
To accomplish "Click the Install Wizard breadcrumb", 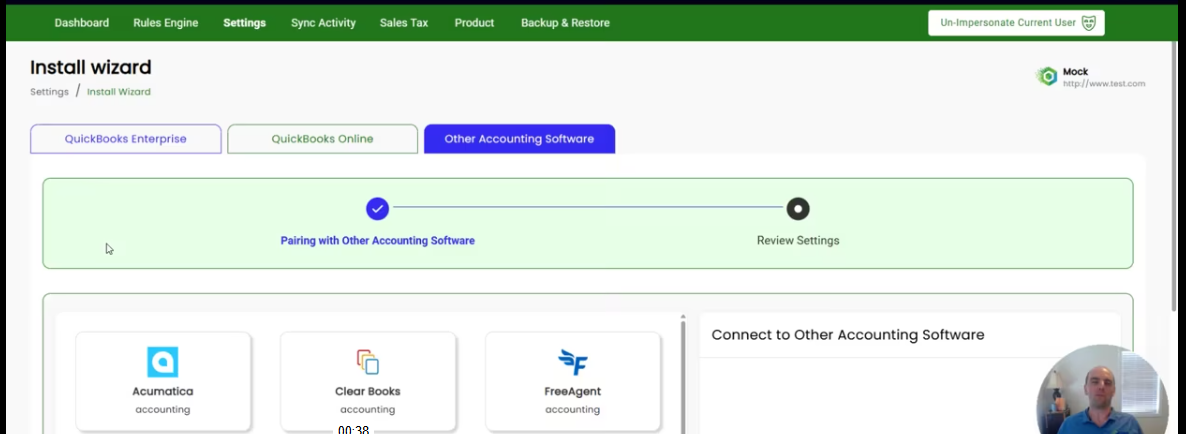I will [119, 91].
